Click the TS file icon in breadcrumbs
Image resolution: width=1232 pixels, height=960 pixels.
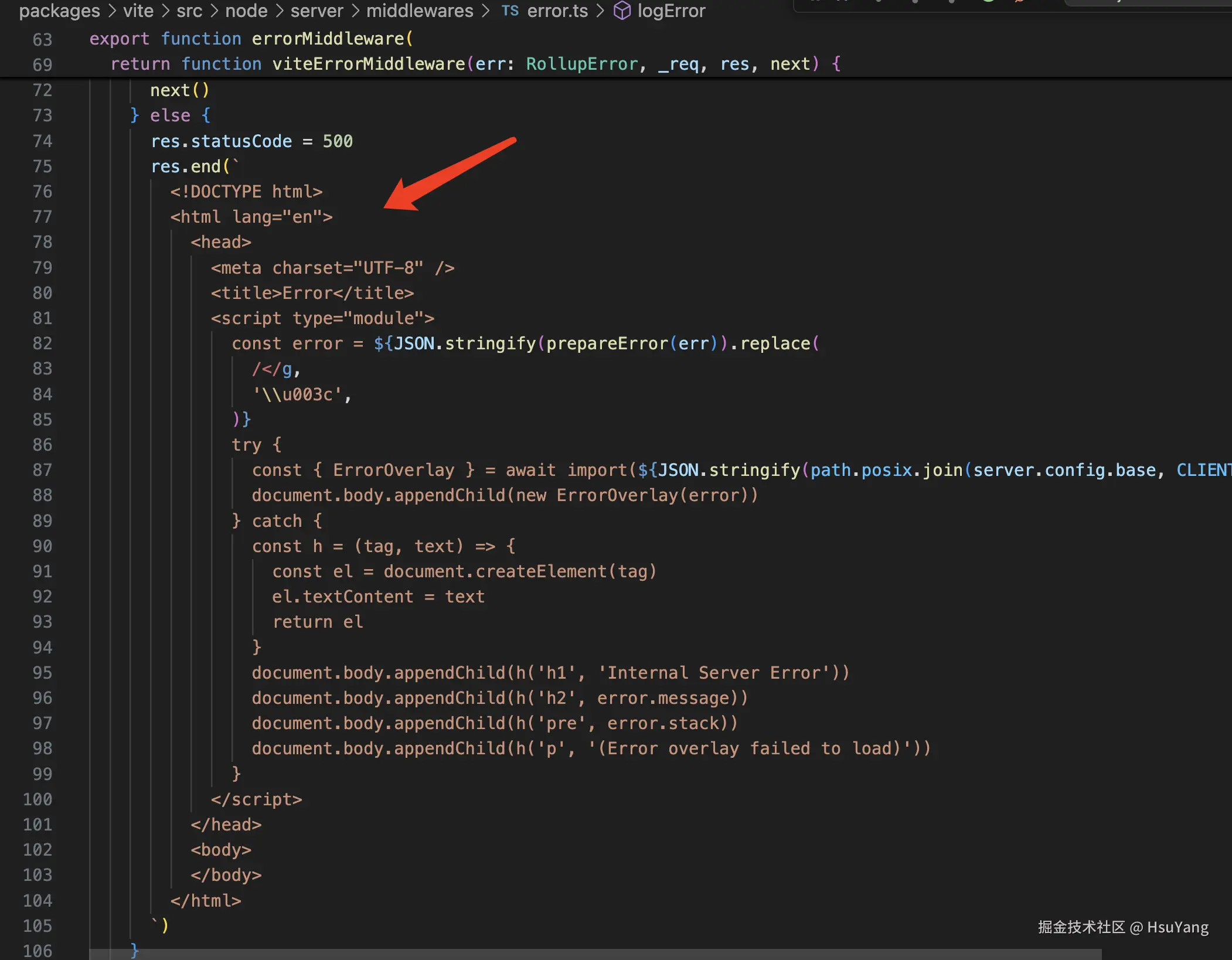(x=510, y=11)
